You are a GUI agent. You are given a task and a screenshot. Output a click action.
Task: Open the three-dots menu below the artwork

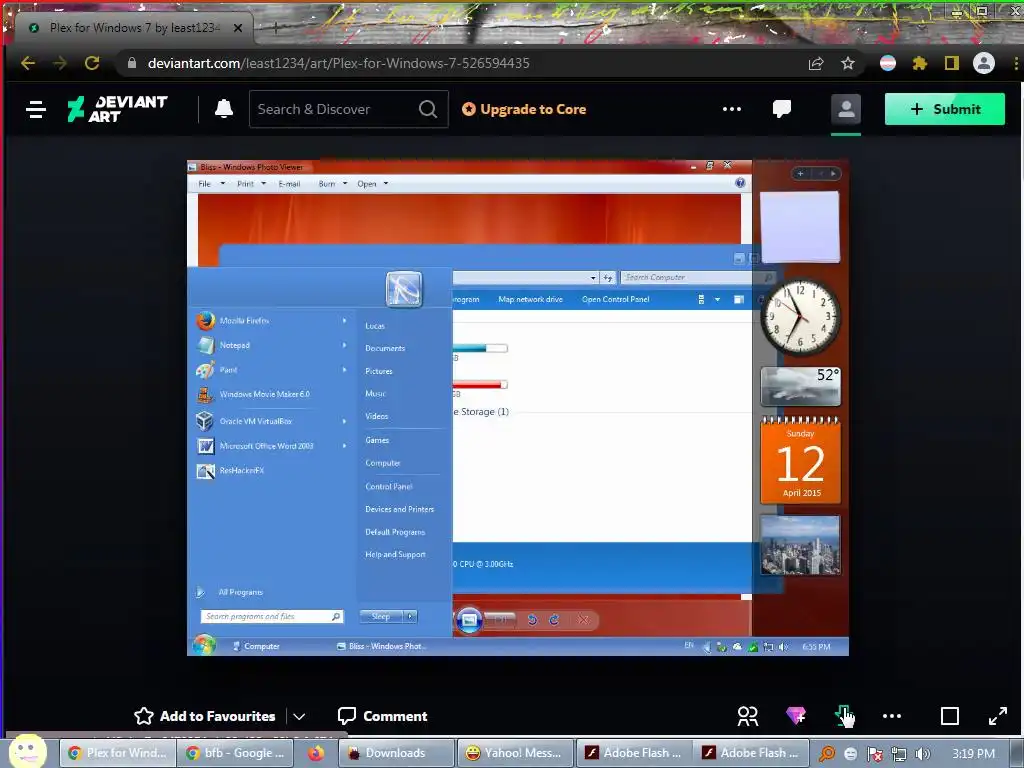tap(891, 716)
